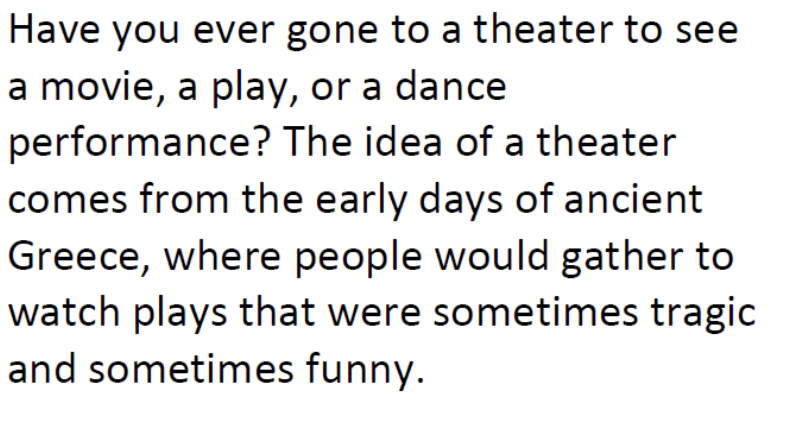This screenshot has width=800, height=446.
Task: Click the word "performance?" in the paragraph
Action: point(139,145)
